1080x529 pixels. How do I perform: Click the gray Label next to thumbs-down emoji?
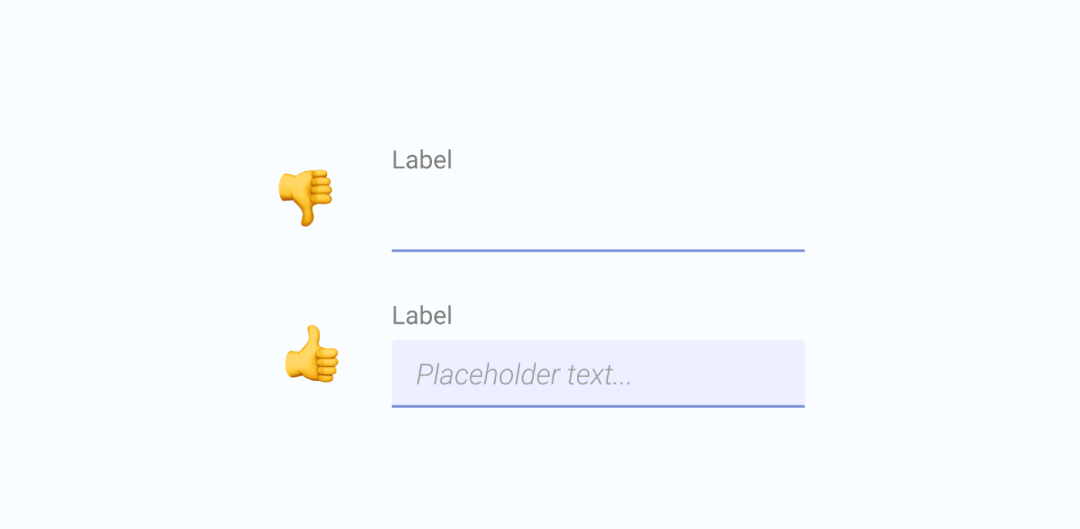(422, 160)
